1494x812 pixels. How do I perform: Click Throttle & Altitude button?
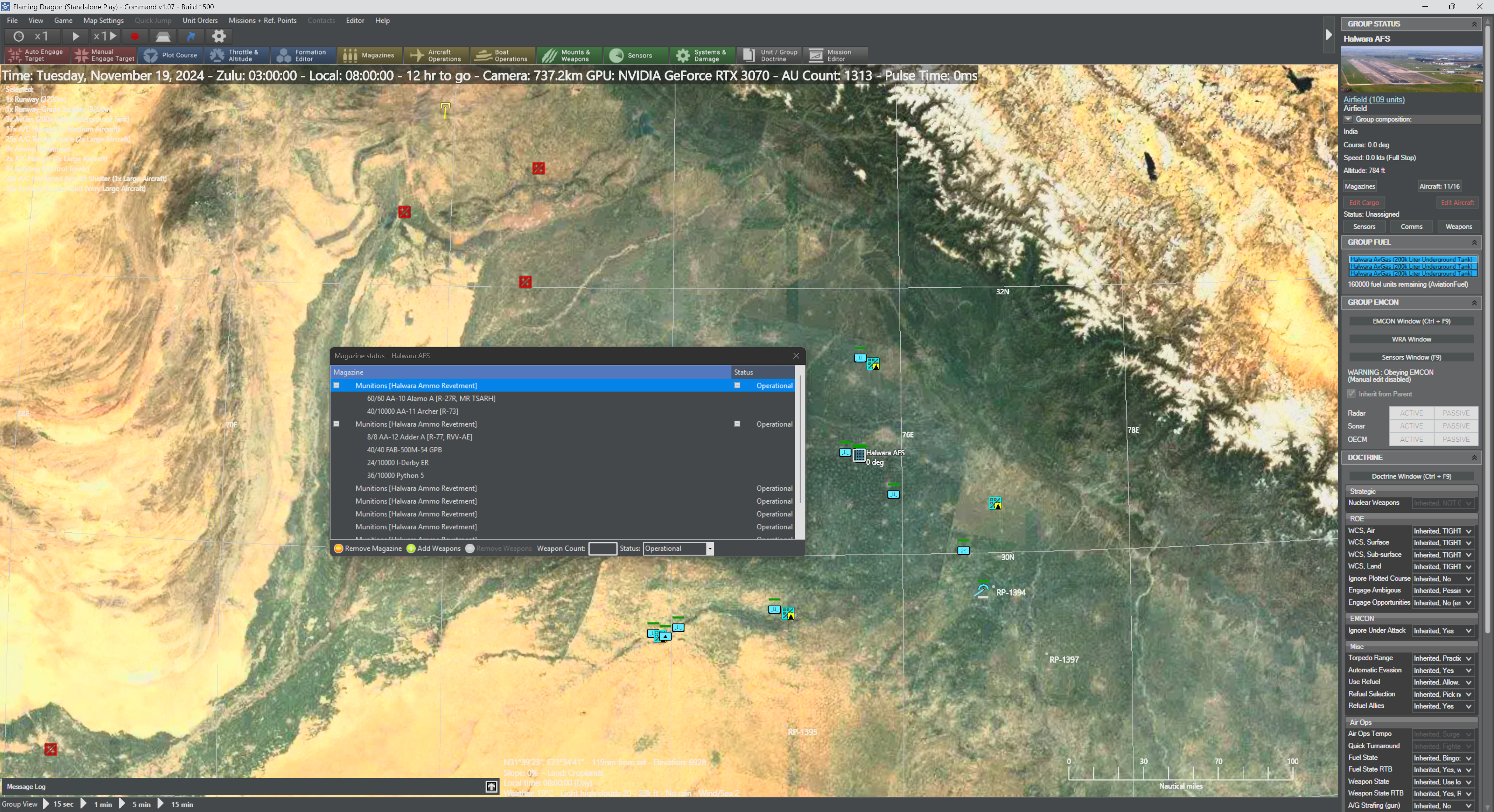tap(236, 55)
